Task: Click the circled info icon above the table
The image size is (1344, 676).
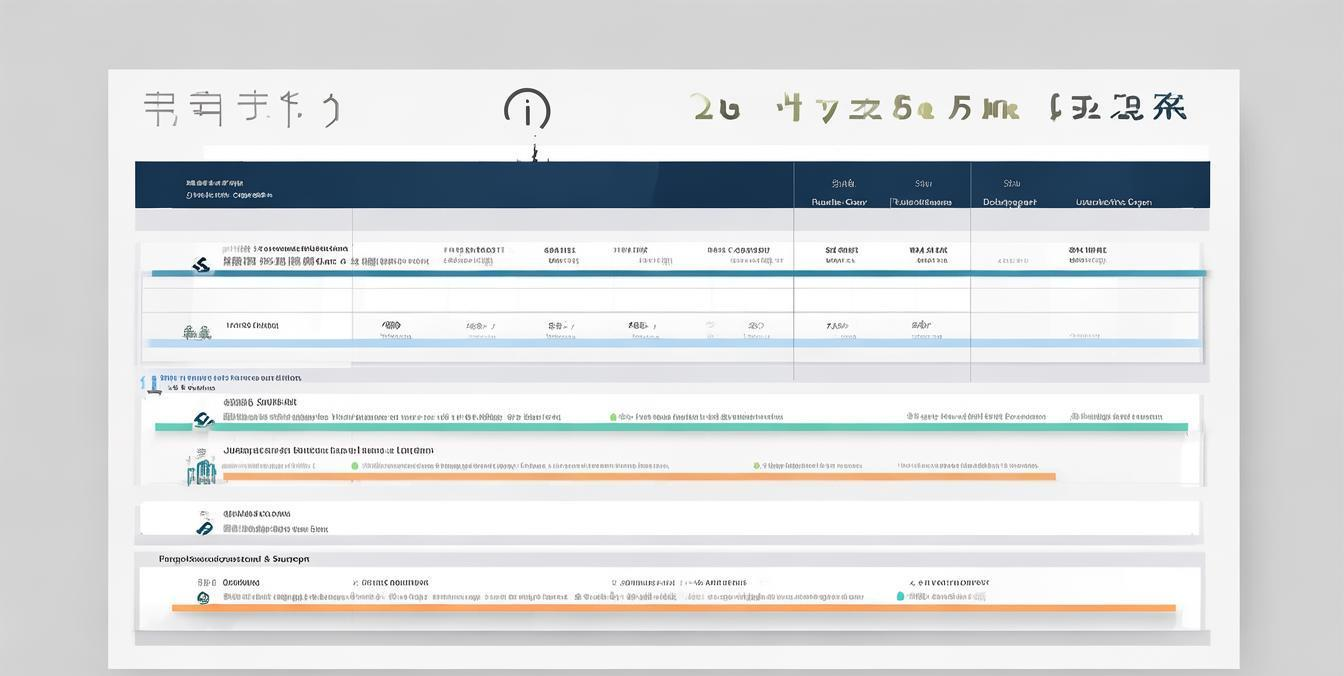Action: tap(527, 110)
